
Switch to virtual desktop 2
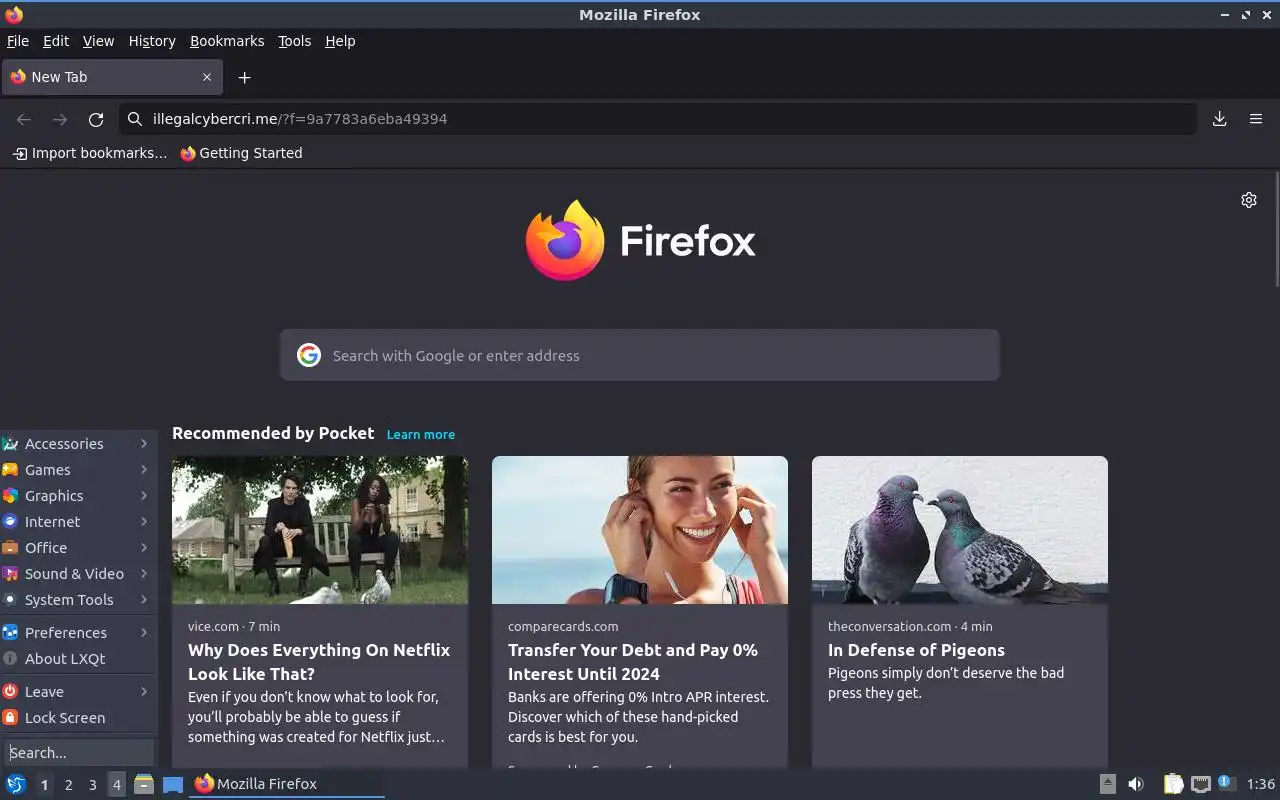coord(68,785)
